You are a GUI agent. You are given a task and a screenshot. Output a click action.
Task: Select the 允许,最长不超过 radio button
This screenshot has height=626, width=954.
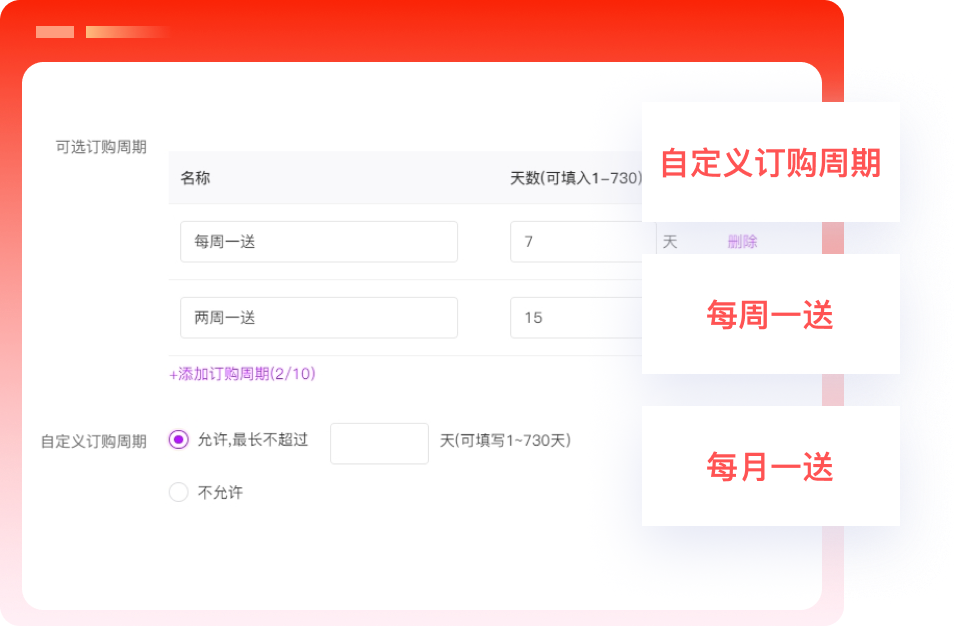click(x=179, y=440)
